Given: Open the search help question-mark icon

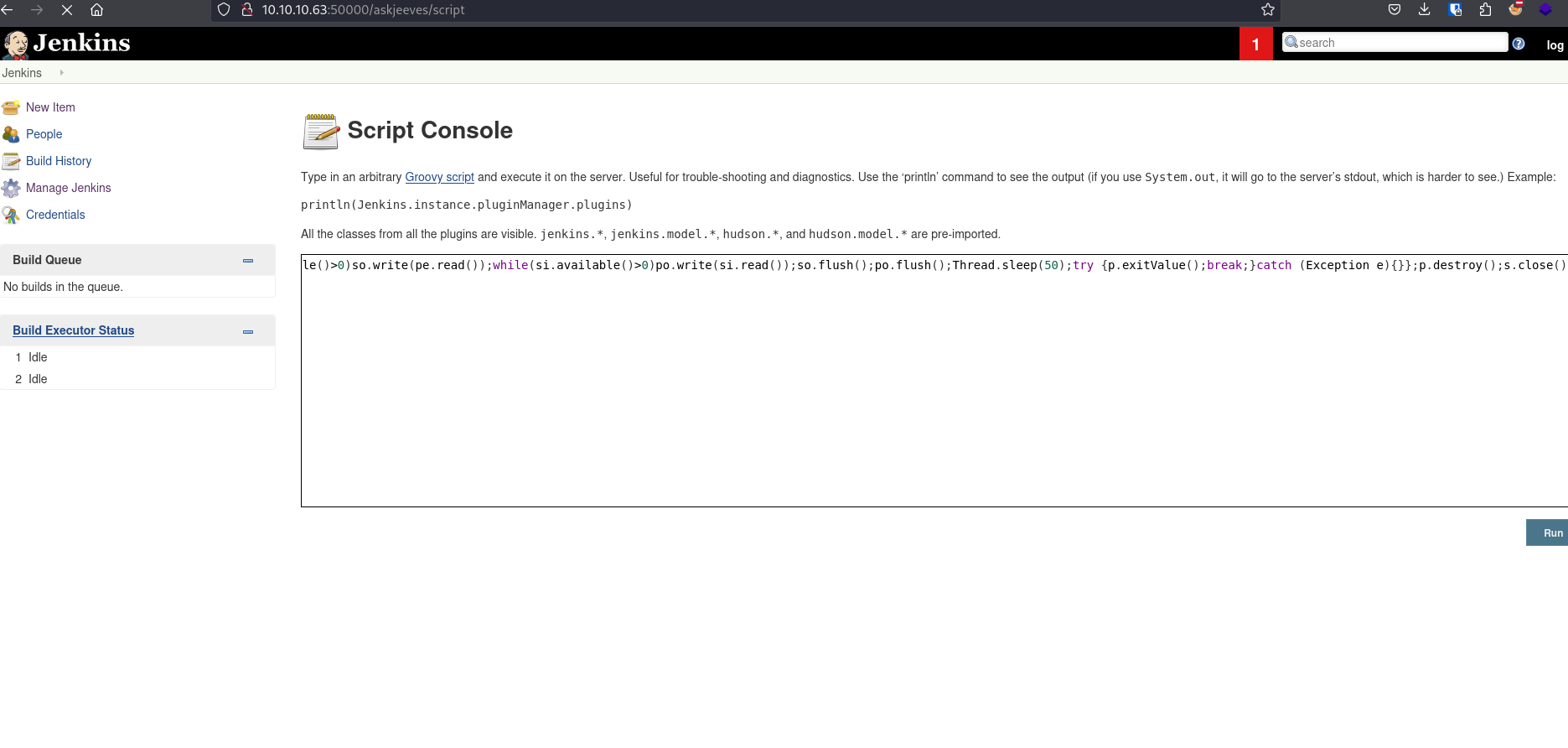Looking at the screenshot, I should click(x=1519, y=44).
